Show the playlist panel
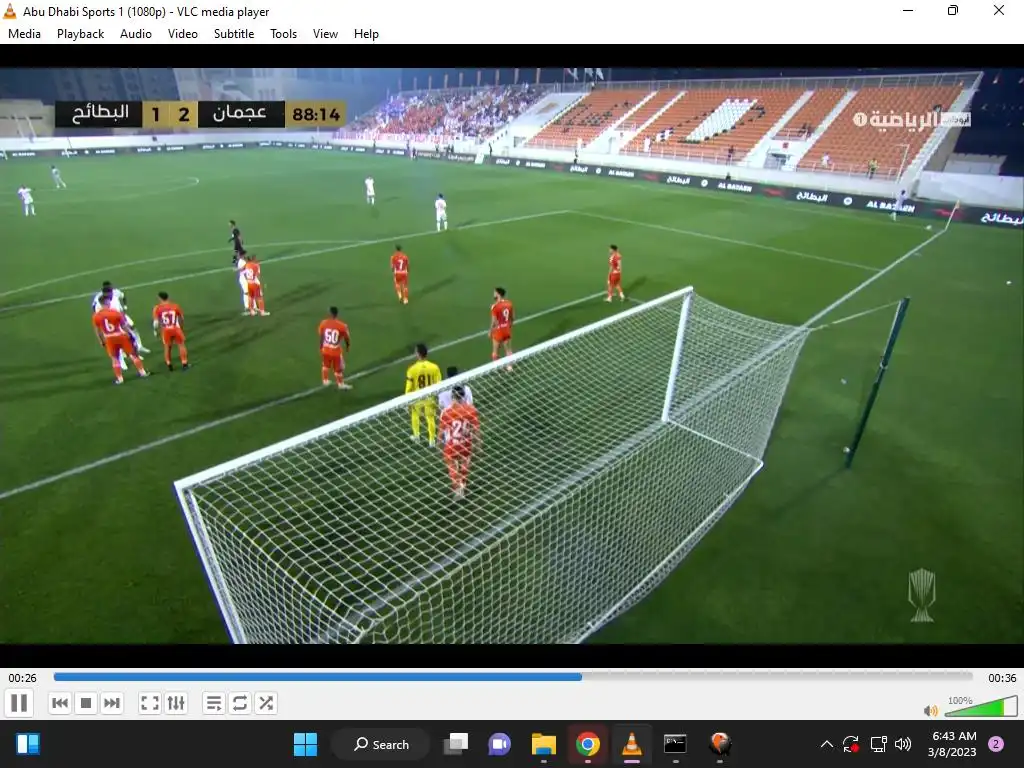Viewport: 1024px width, 768px height. point(214,703)
